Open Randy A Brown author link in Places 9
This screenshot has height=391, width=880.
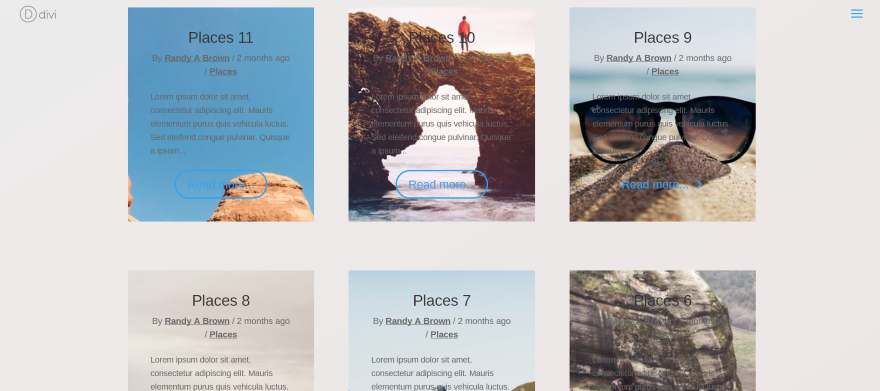coord(639,58)
